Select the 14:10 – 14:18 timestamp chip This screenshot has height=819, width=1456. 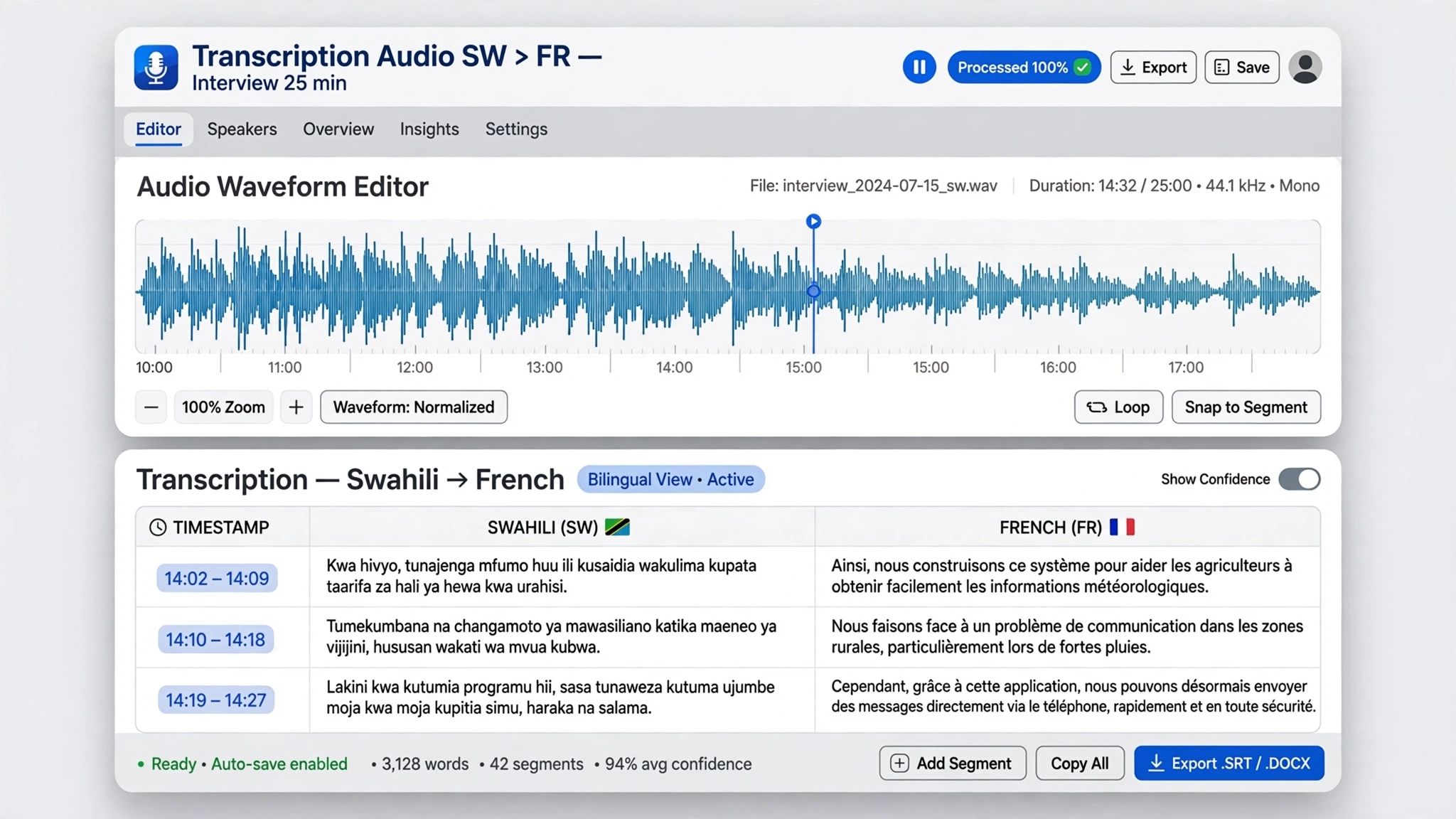point(215,640)
